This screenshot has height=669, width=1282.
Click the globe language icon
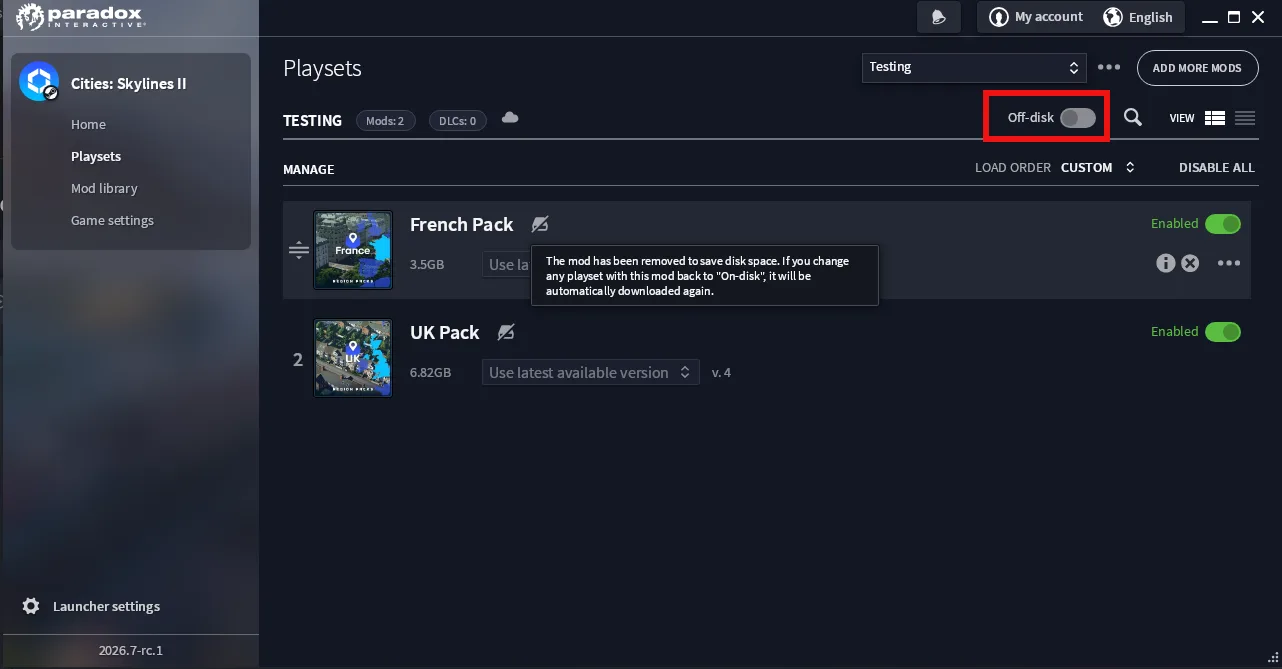click(x=1113, y=17)
